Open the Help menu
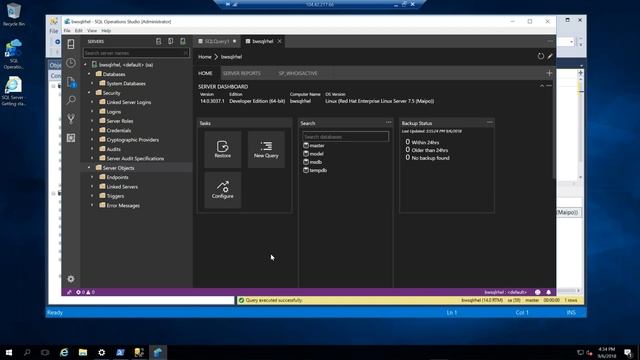Screen dimensions: 640x360 click(106, 31)
